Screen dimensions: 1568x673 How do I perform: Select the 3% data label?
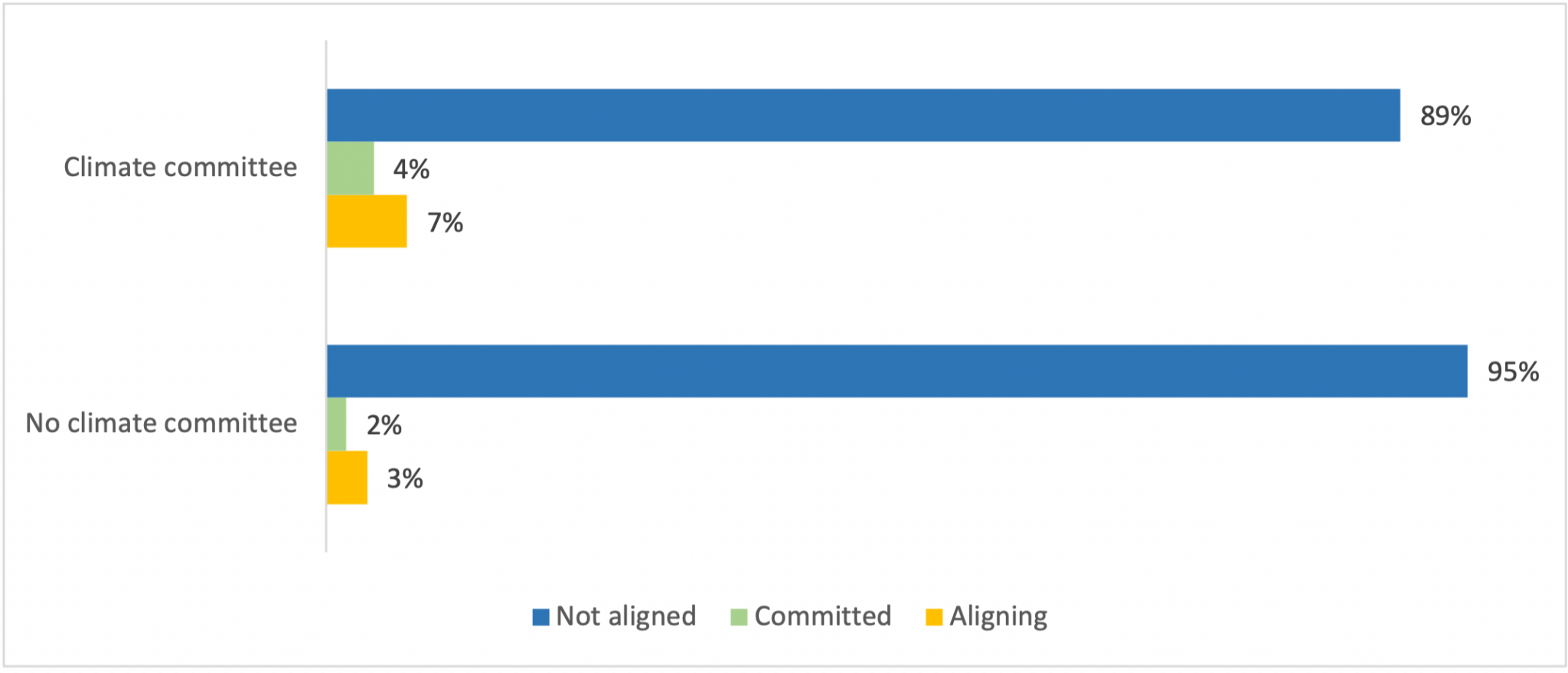[x=404, y=479]
